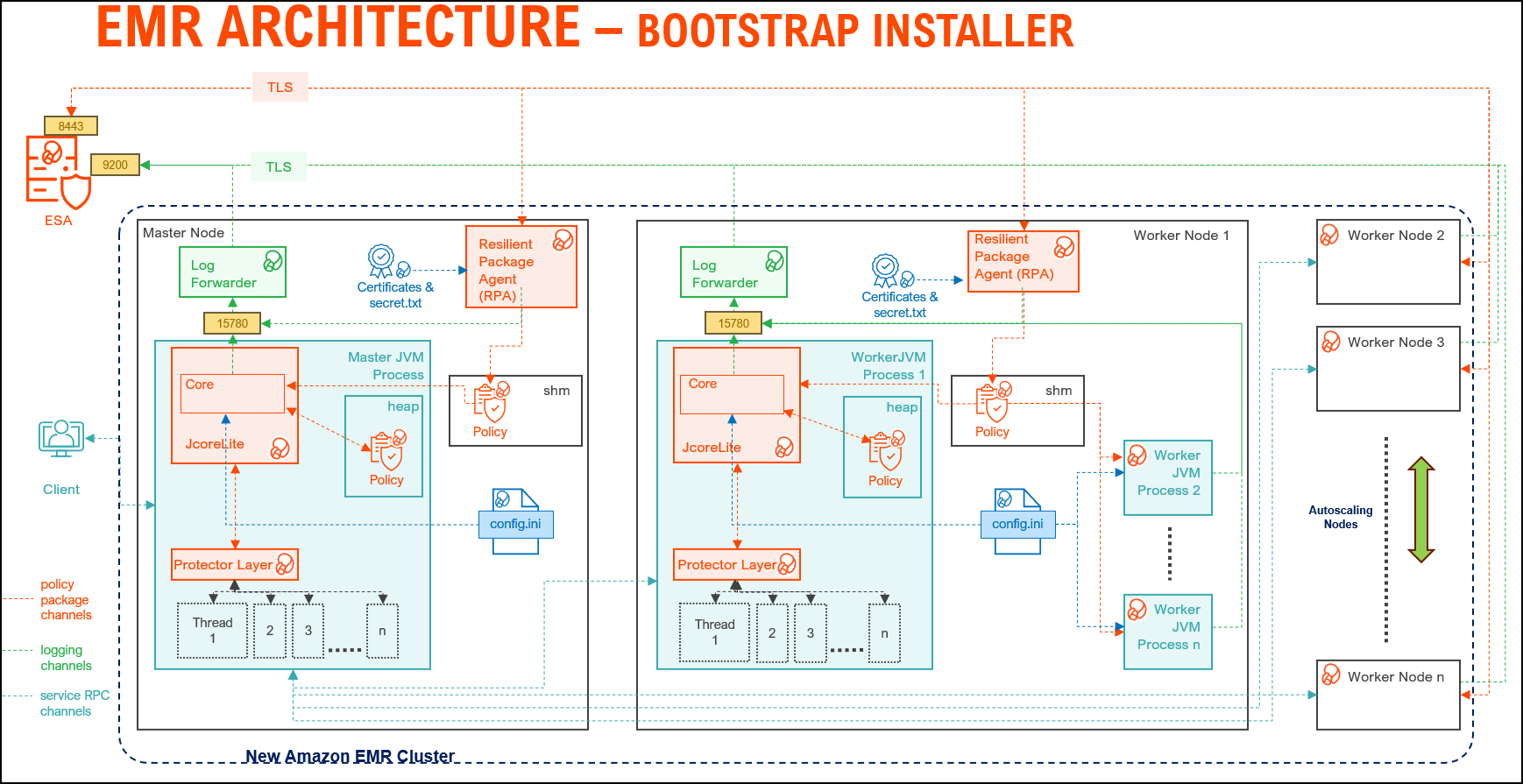Click the ESA server shield icon

tap(58, 173)
